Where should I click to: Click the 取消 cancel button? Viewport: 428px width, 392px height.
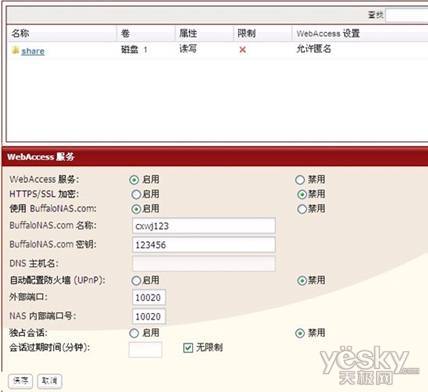[50, 381]
